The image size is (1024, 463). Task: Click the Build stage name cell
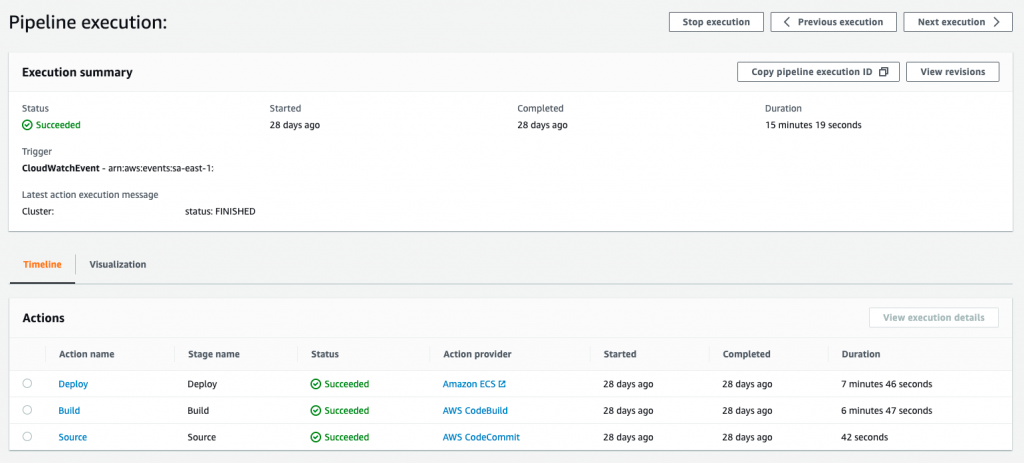pos(199,411)
